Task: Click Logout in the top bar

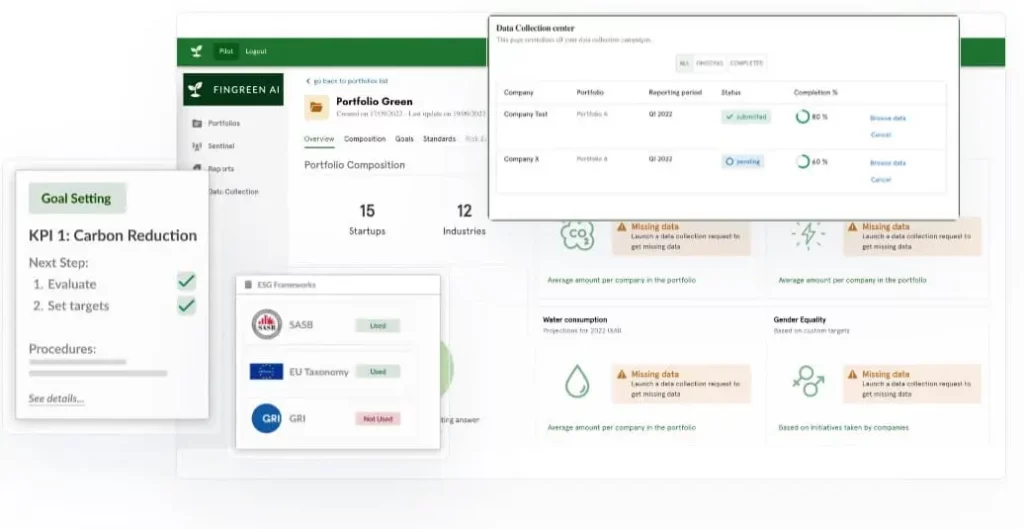Action: pos(256,52)
